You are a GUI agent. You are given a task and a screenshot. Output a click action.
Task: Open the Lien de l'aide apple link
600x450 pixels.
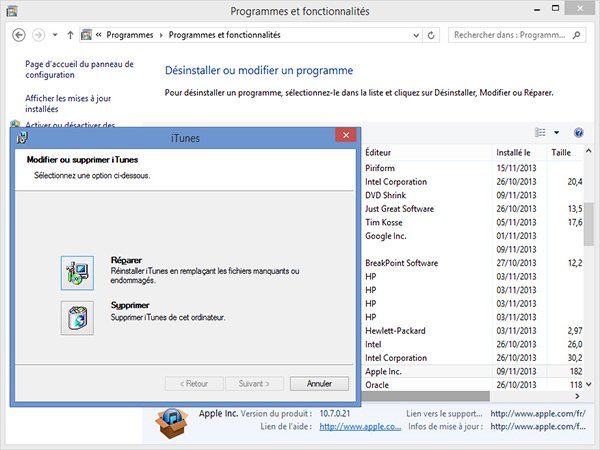coord(360,426)
